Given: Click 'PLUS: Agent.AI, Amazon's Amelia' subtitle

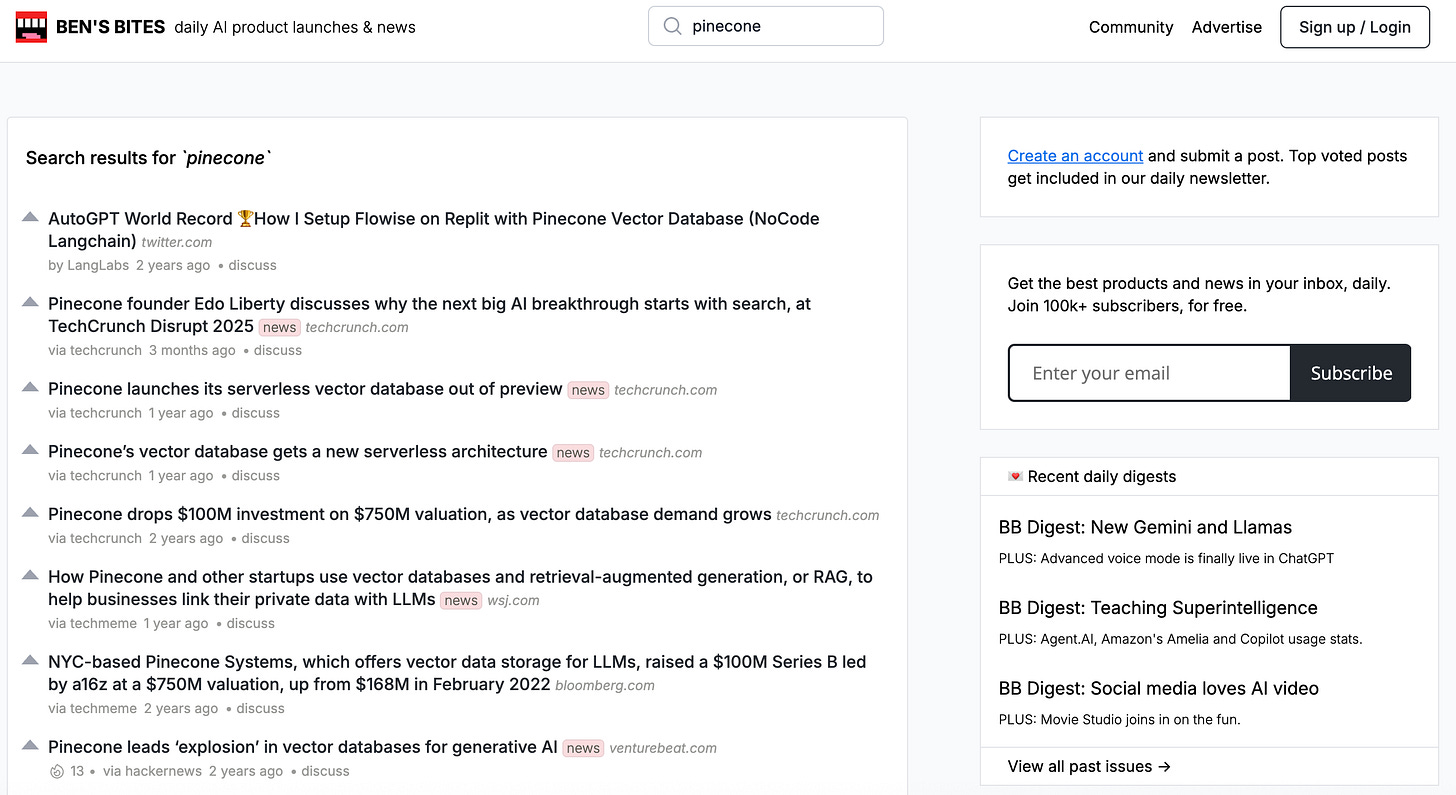Looking at the screenshot, I should coord(1181,639).
